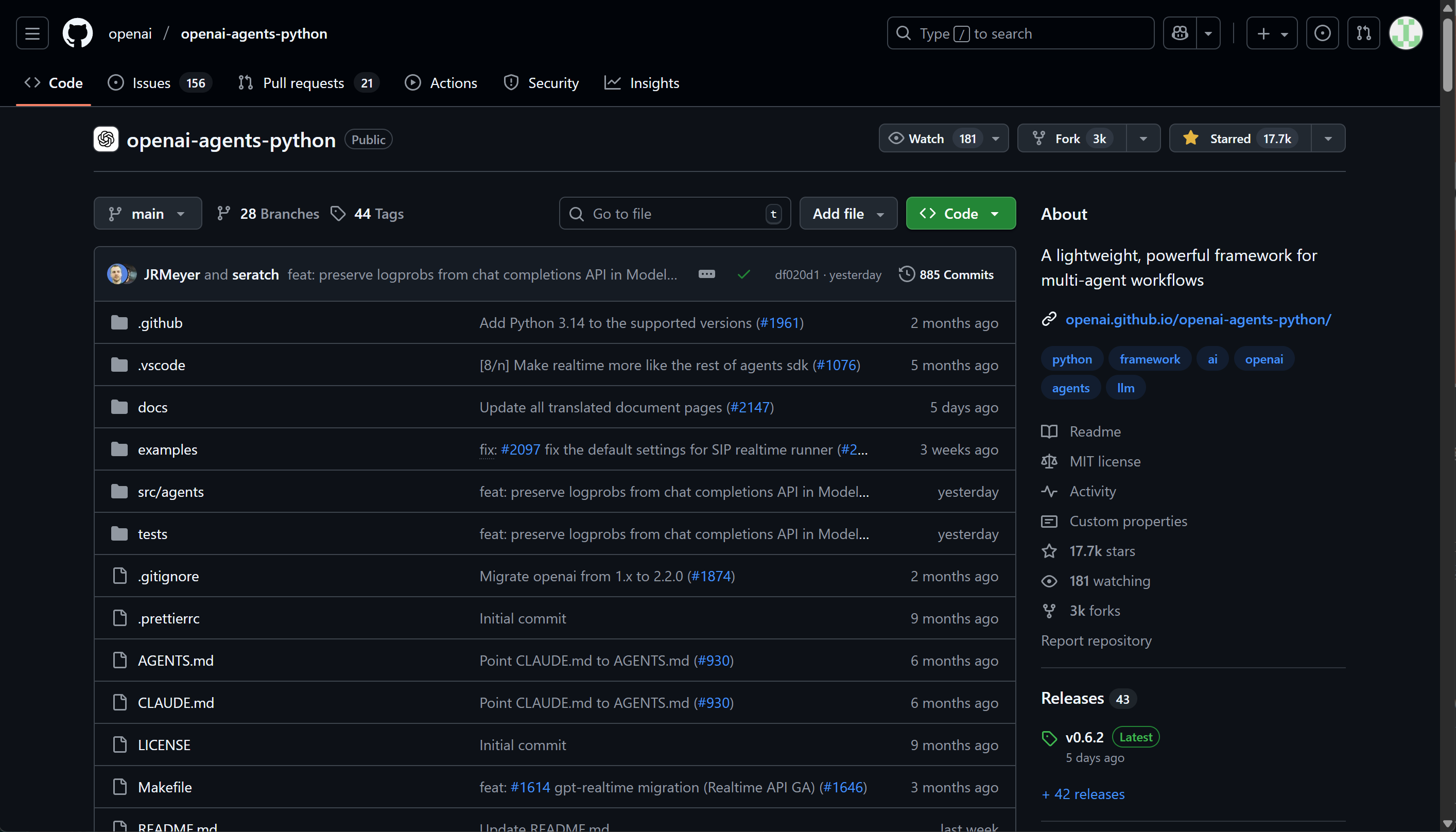The height and width of the screenshot is (832, 1456).
Task: Open the Actions tab
Action: [x=441, y=83]
